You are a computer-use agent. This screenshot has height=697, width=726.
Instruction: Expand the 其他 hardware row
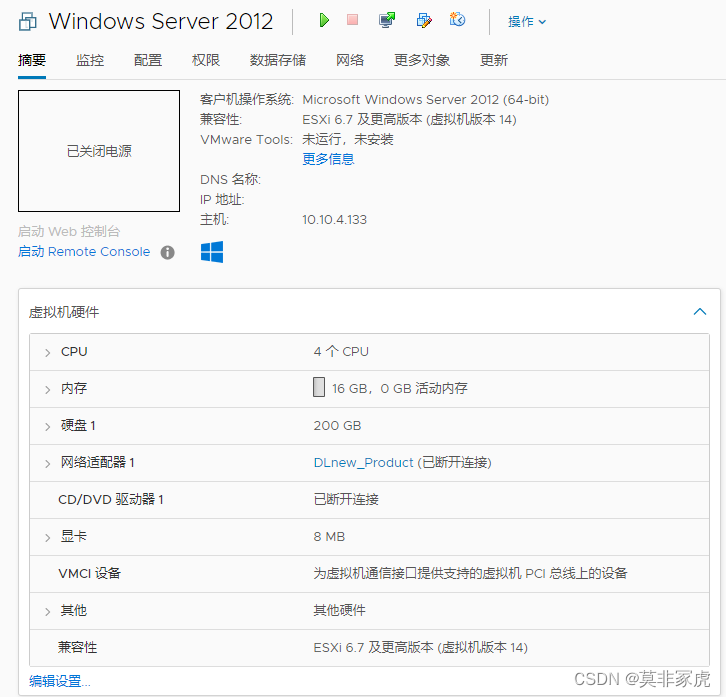(47, 612)
